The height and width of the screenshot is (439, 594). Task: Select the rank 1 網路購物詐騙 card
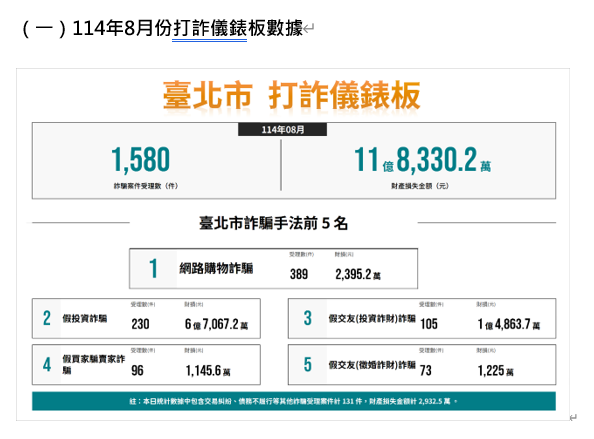click(274, 269)
